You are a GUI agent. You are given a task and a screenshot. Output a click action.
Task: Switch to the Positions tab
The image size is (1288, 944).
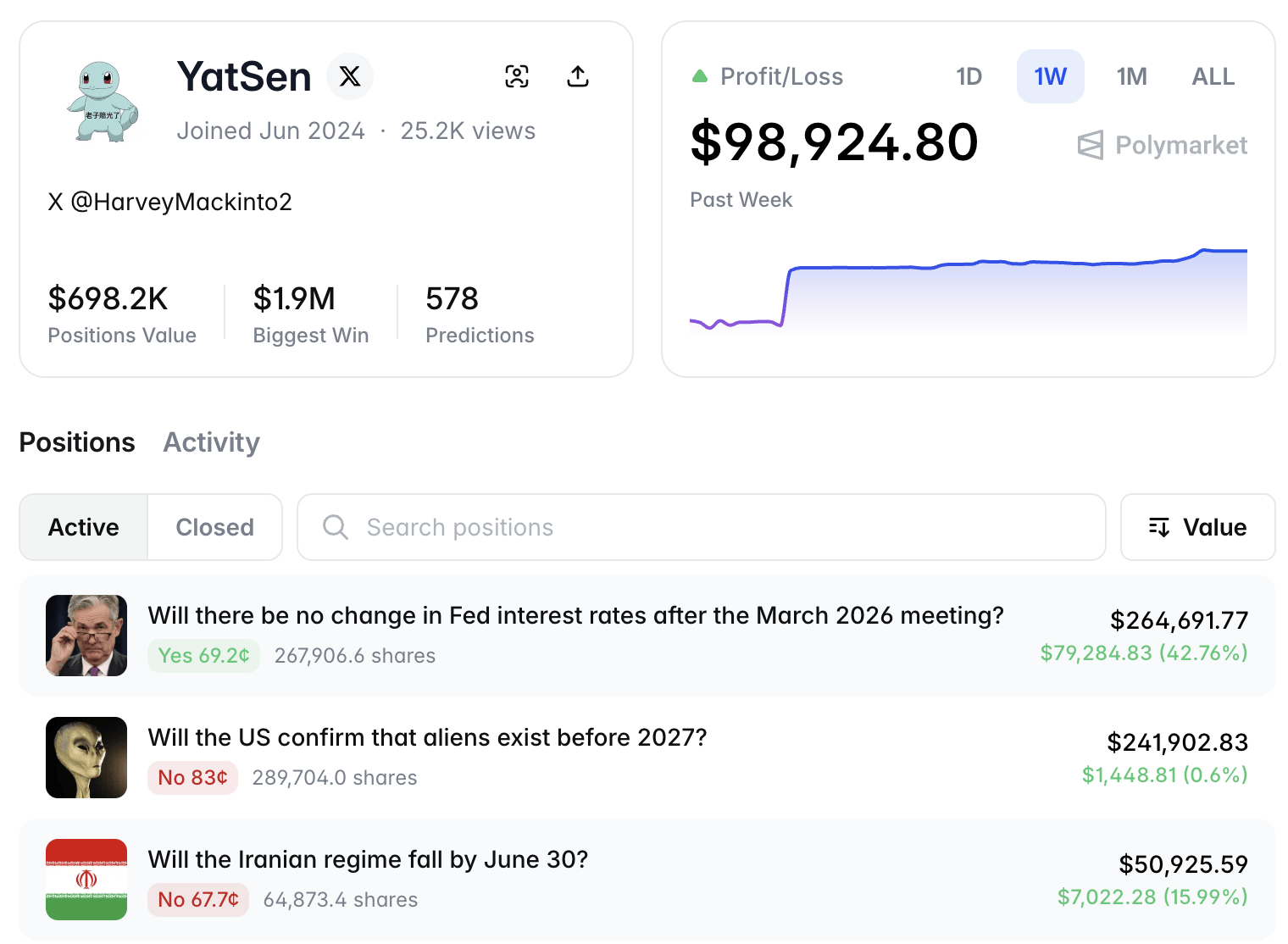[x=77, y=442]
